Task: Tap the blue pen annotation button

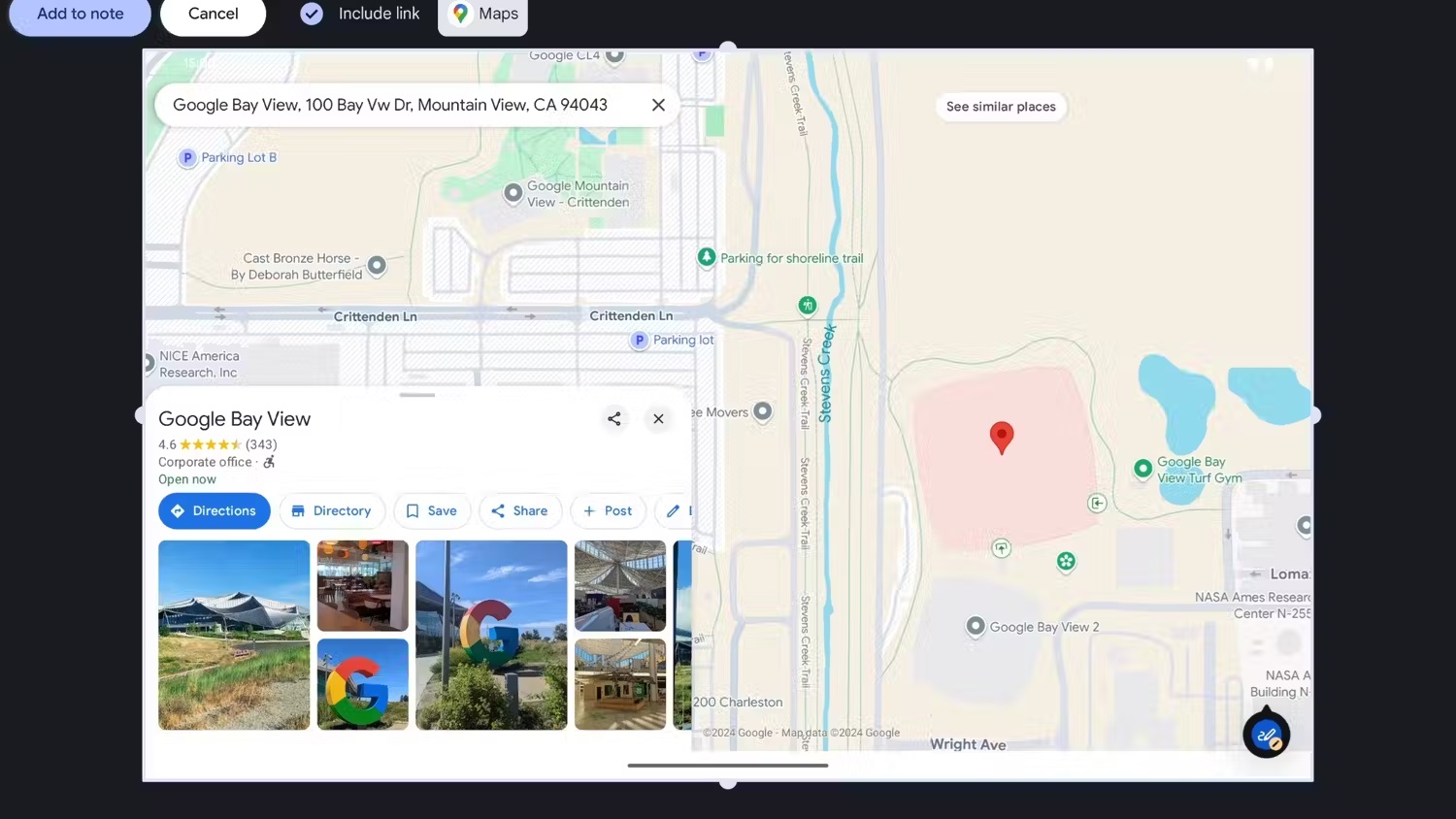Action: 1266,736
